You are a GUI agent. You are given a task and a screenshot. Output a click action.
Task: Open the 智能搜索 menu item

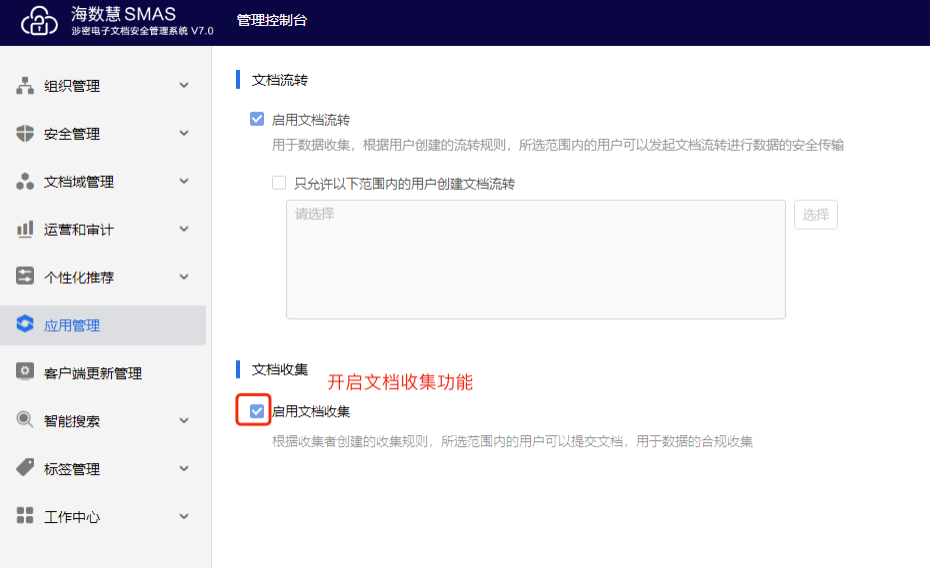[103, 421]
